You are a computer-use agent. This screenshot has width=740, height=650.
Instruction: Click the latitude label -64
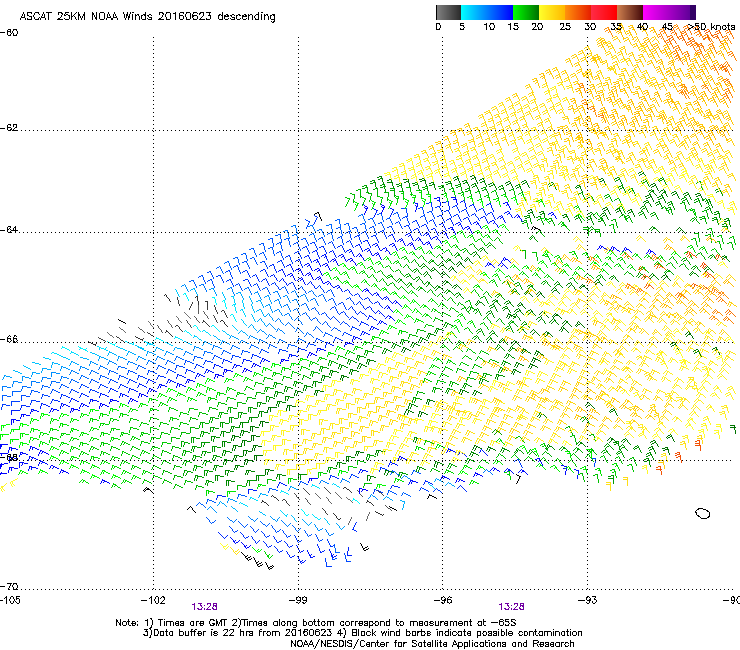tap(9, 230)
